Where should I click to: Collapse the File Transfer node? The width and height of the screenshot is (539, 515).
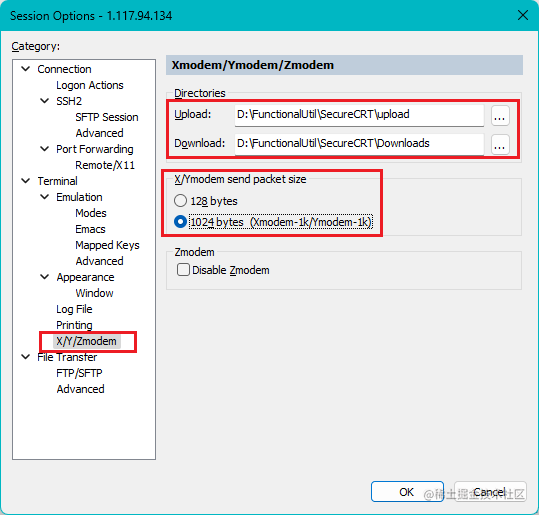26,357
